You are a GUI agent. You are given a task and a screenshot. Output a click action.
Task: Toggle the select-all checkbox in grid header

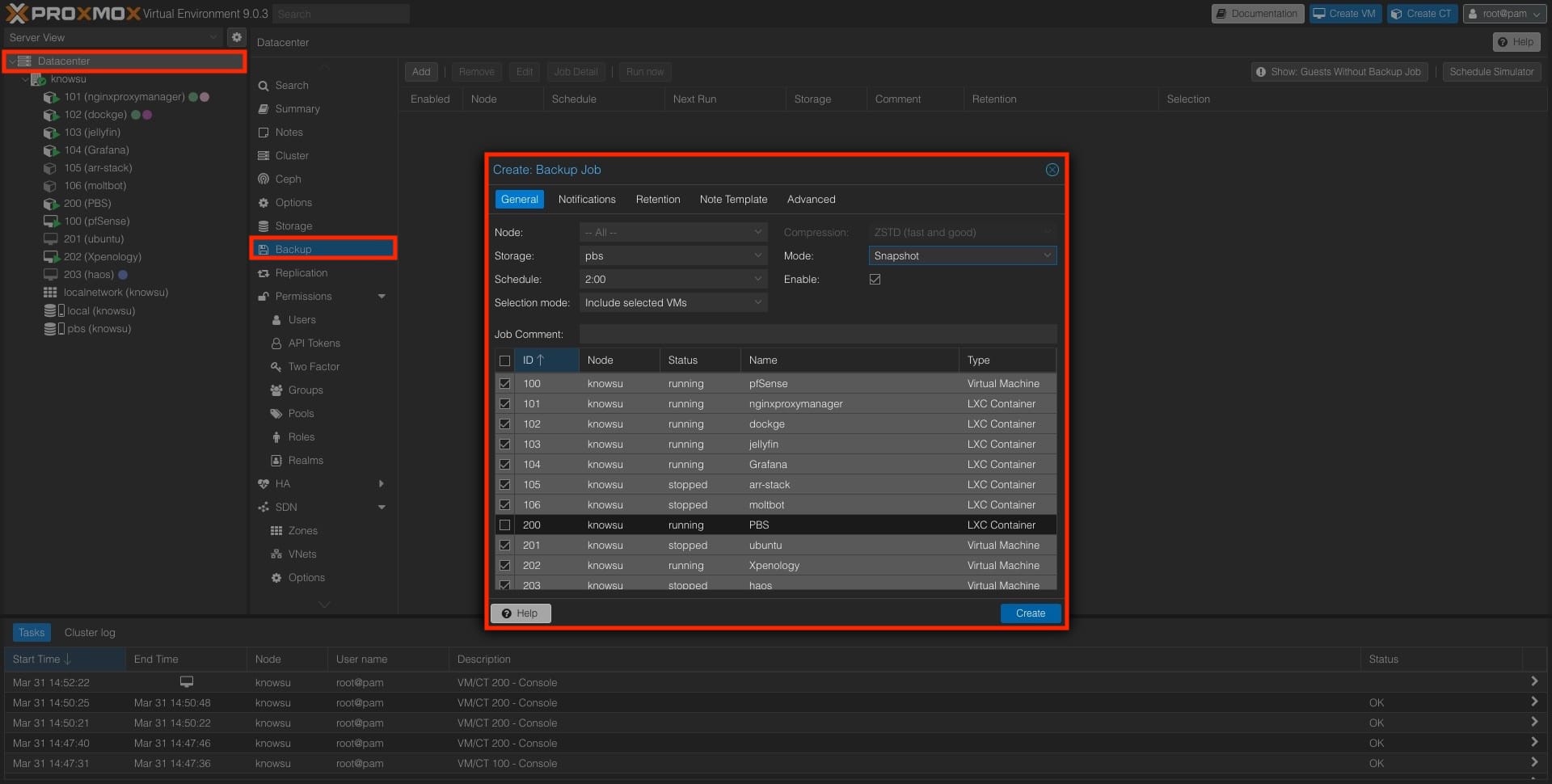coord(504,360)
